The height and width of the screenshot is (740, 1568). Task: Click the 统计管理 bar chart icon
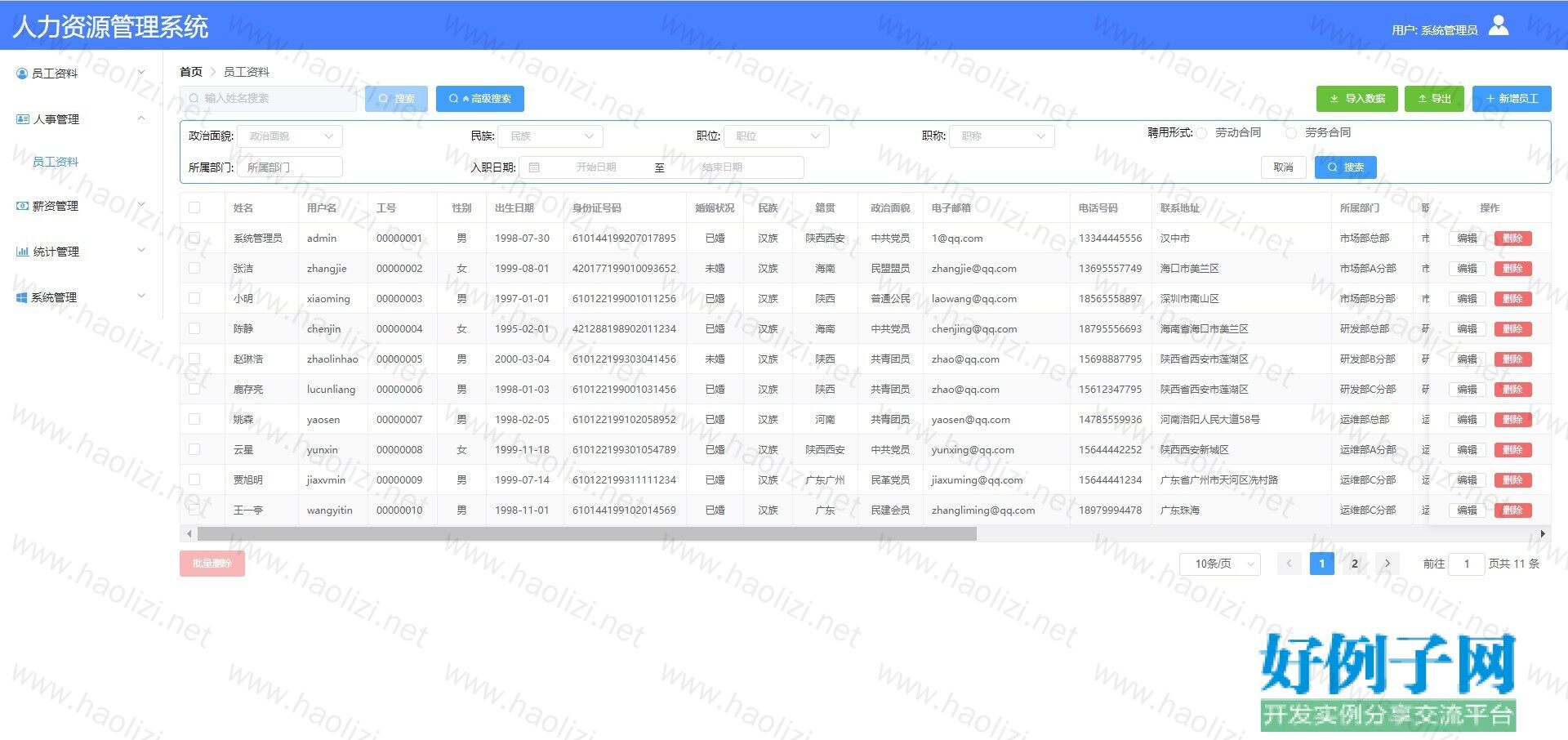coord(23,252)
